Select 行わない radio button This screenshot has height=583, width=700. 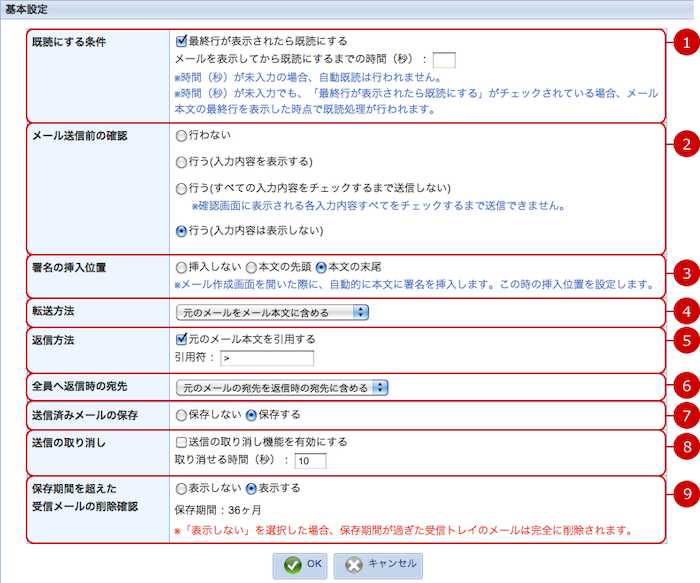click(181, 136)
